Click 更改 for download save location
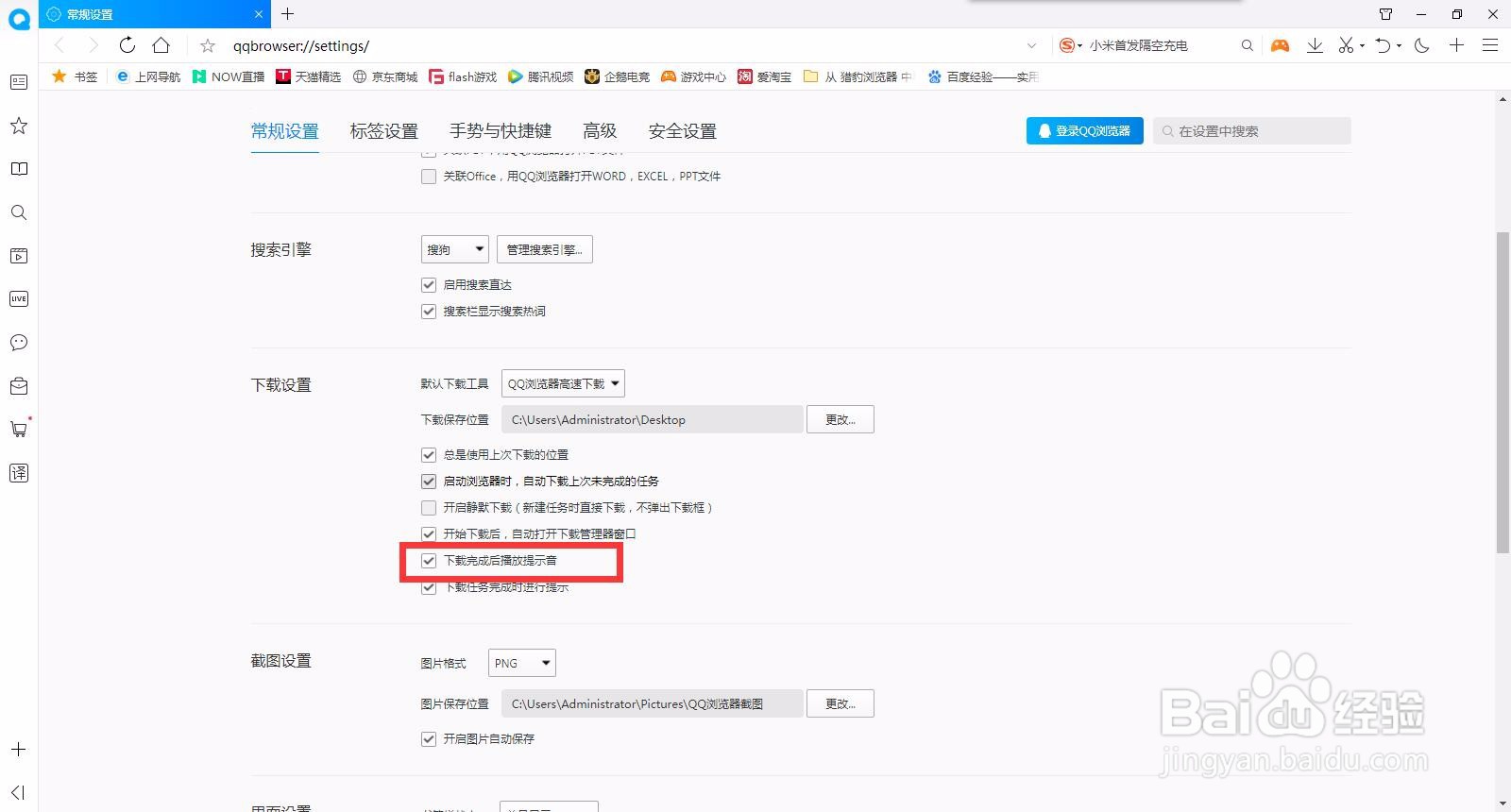Screen dimensions: 1511x812 tap(840, 419)
